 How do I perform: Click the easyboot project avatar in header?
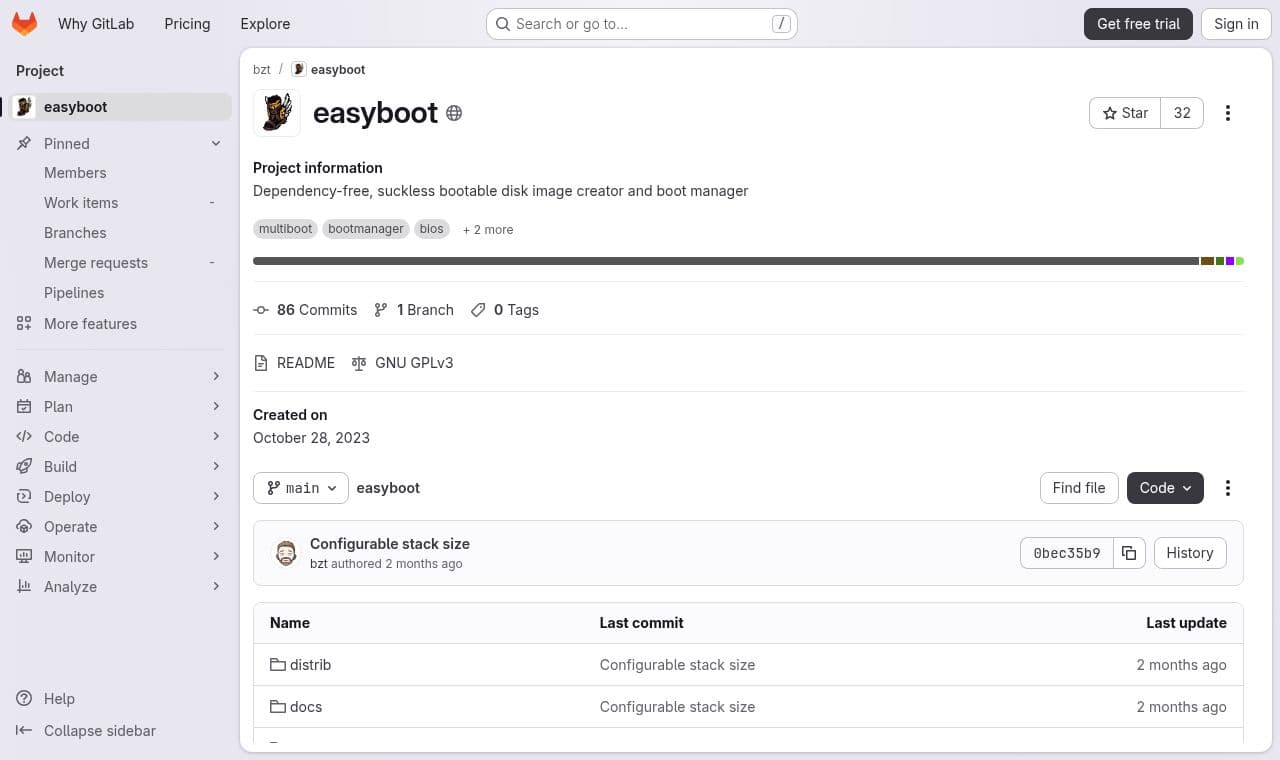click(277, 113)
